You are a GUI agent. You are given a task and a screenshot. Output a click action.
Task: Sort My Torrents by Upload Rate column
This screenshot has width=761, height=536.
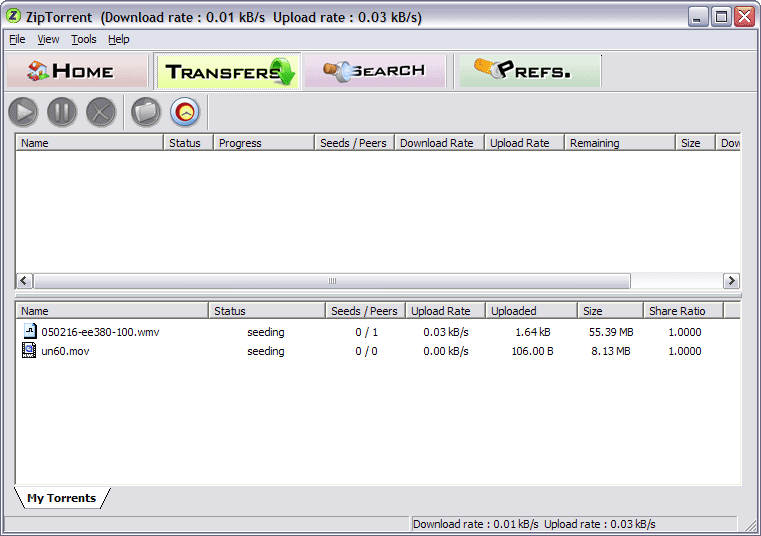click(x=446, y=311)
